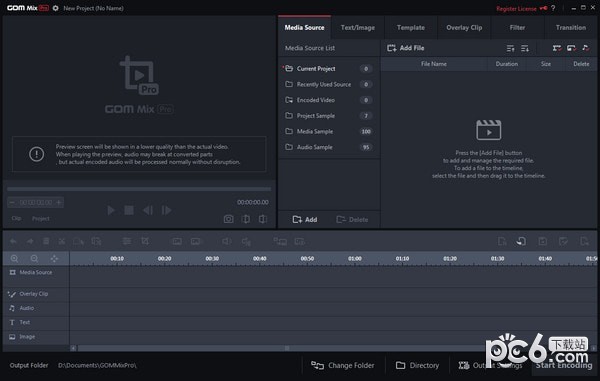Click the Add File icon
The height and width of the screenshot is (381, 600).
[x=391, y=48]
